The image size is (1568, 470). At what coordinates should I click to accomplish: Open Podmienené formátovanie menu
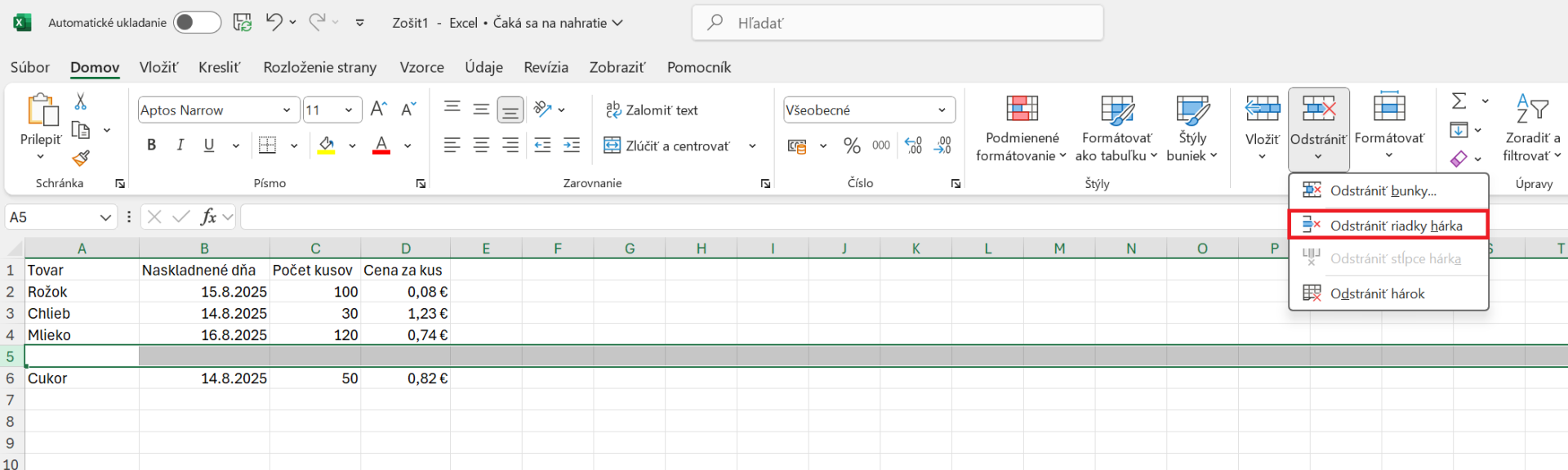click(1022, 128)
